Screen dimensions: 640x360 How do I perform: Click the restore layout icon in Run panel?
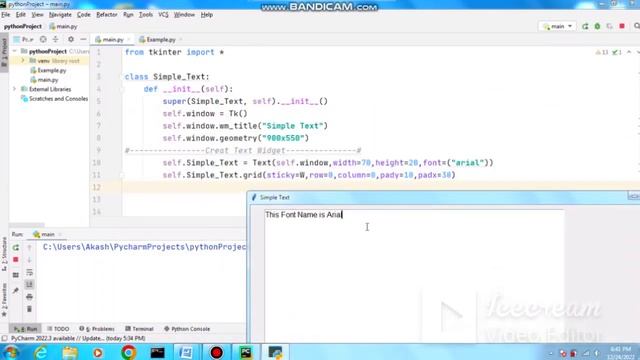pyautogui.click(x=16, y=275)
